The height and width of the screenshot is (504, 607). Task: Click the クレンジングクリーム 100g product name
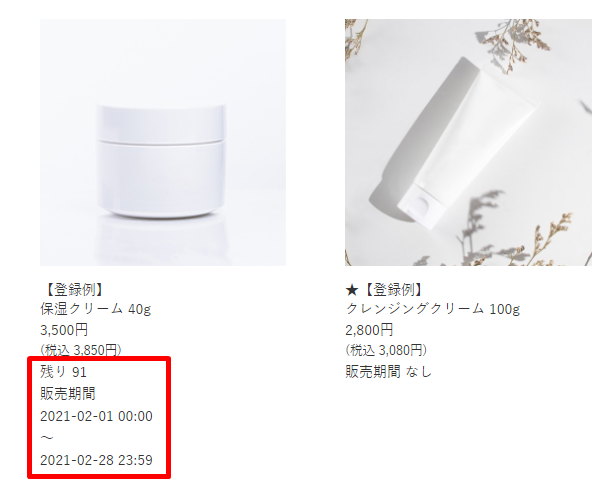coord(433,309)
